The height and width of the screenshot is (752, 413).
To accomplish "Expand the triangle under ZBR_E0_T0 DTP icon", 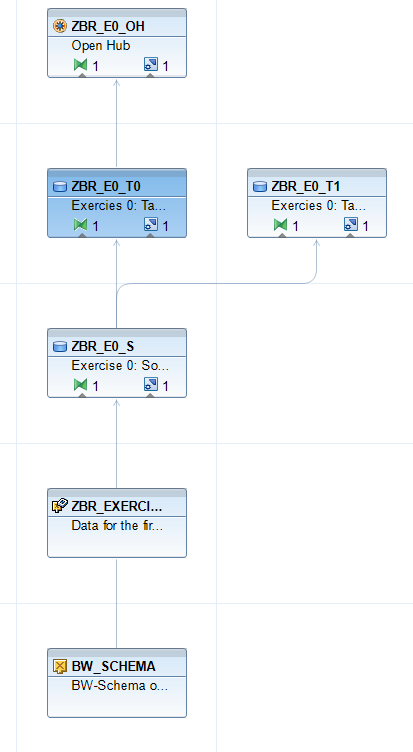I will [151, 235].
